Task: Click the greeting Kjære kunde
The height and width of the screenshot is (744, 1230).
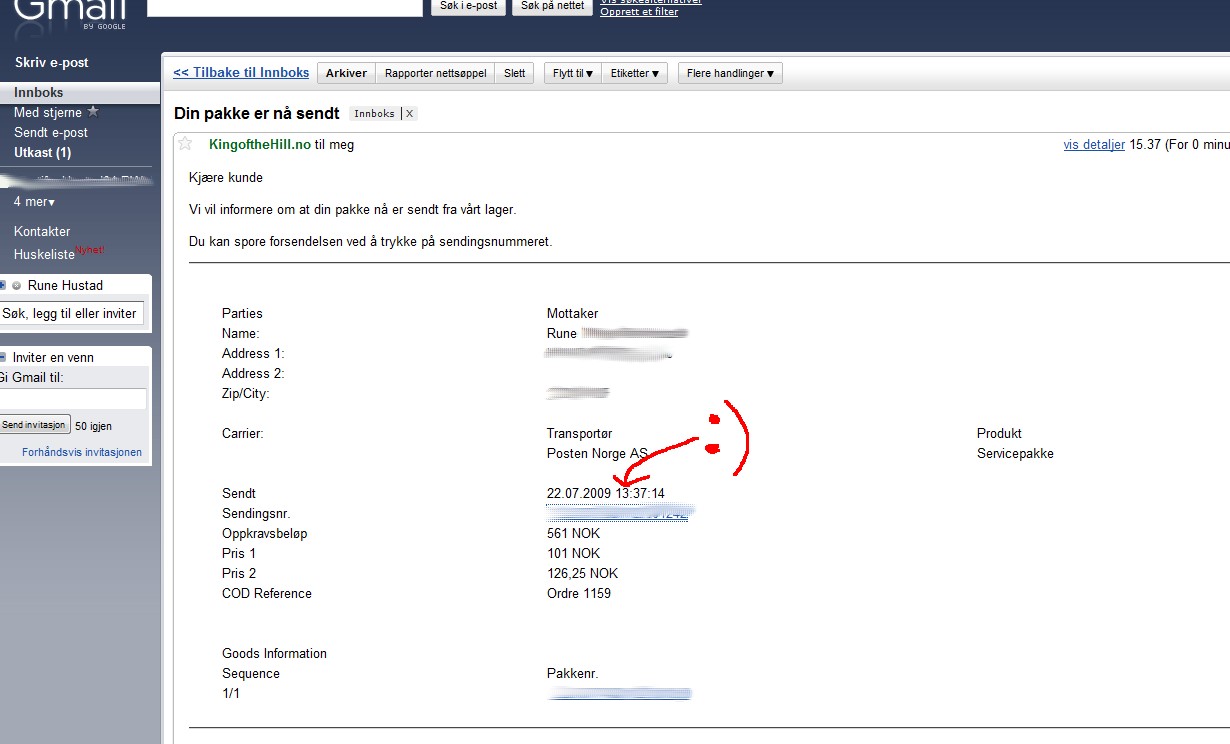Action: pyautogui.click(x=226, y=177)
